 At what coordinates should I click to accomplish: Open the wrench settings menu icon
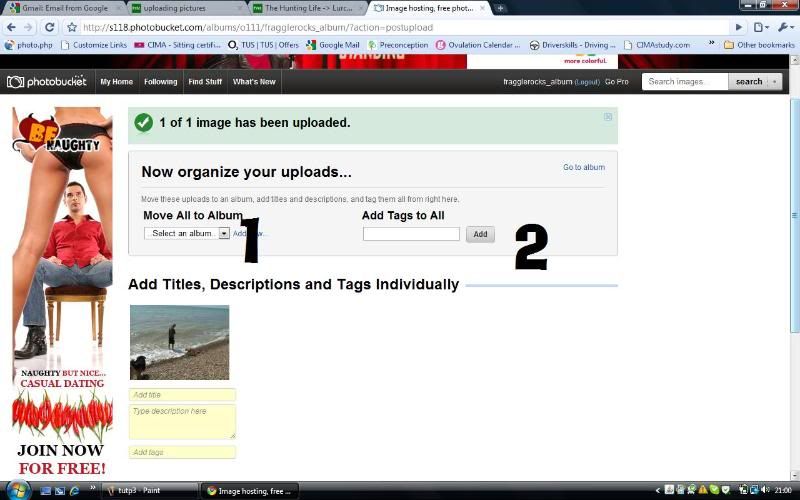pos(785,27)
